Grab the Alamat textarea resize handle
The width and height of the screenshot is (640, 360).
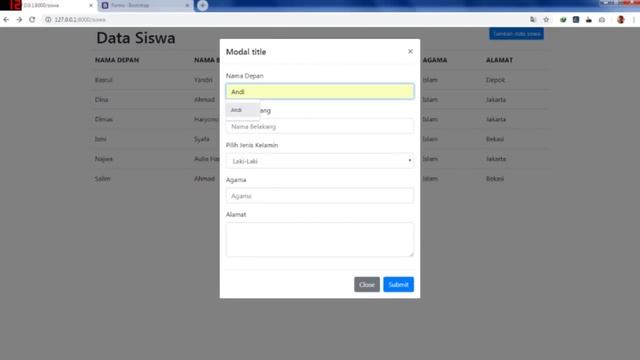pos(411,254)
